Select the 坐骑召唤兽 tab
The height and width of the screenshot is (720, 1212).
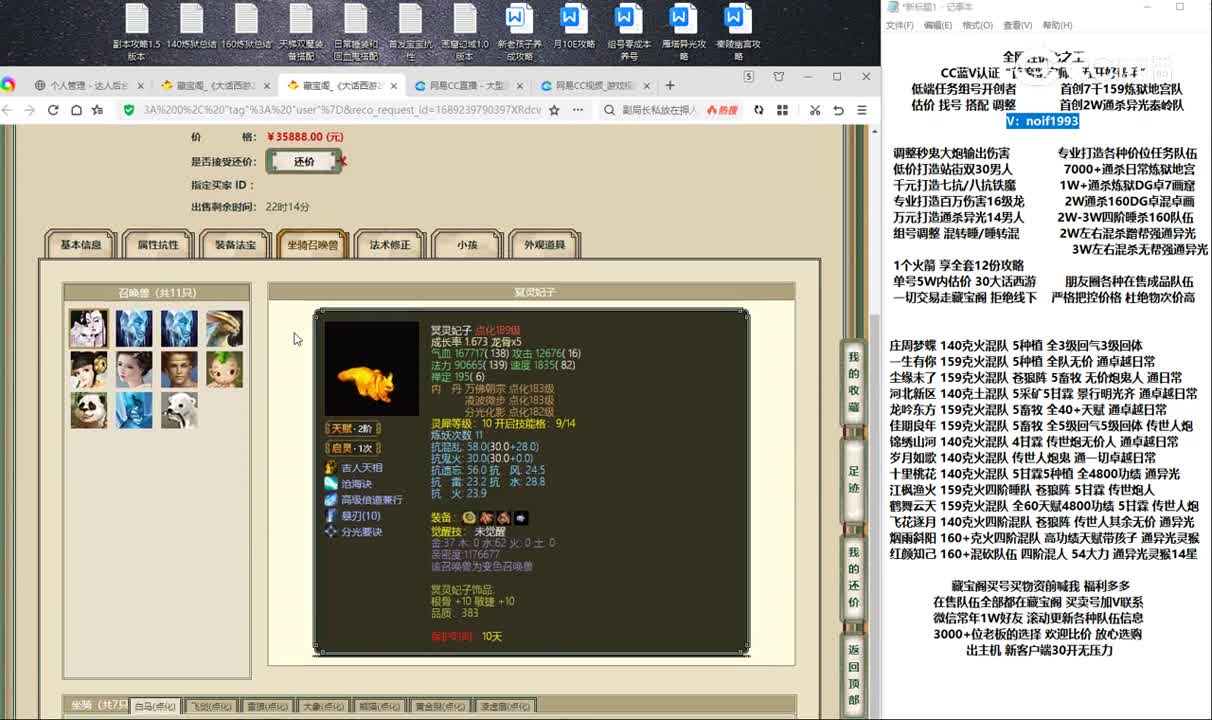pos(313,245)
